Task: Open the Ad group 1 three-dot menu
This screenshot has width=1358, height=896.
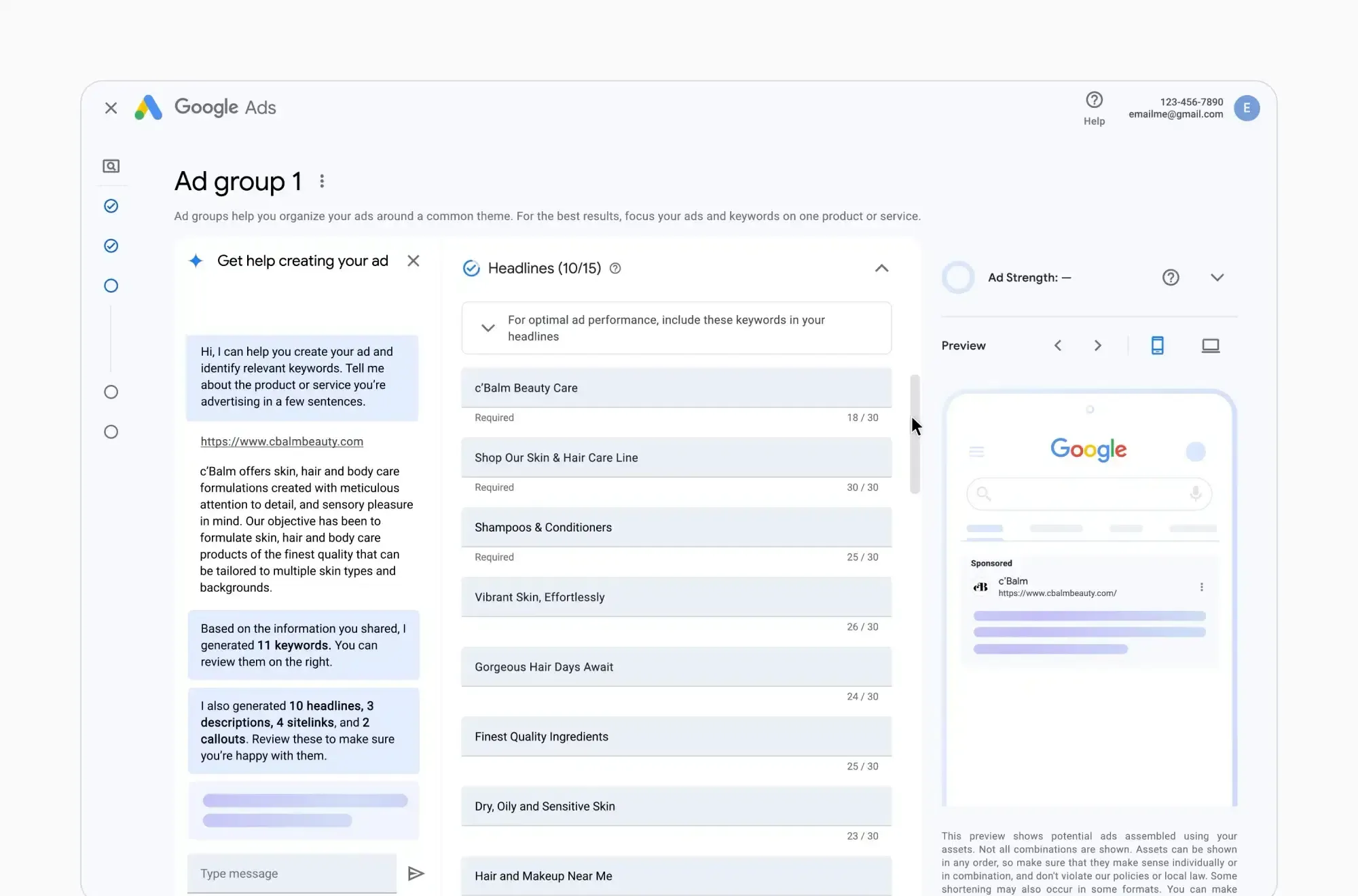Action: point(322,181)
